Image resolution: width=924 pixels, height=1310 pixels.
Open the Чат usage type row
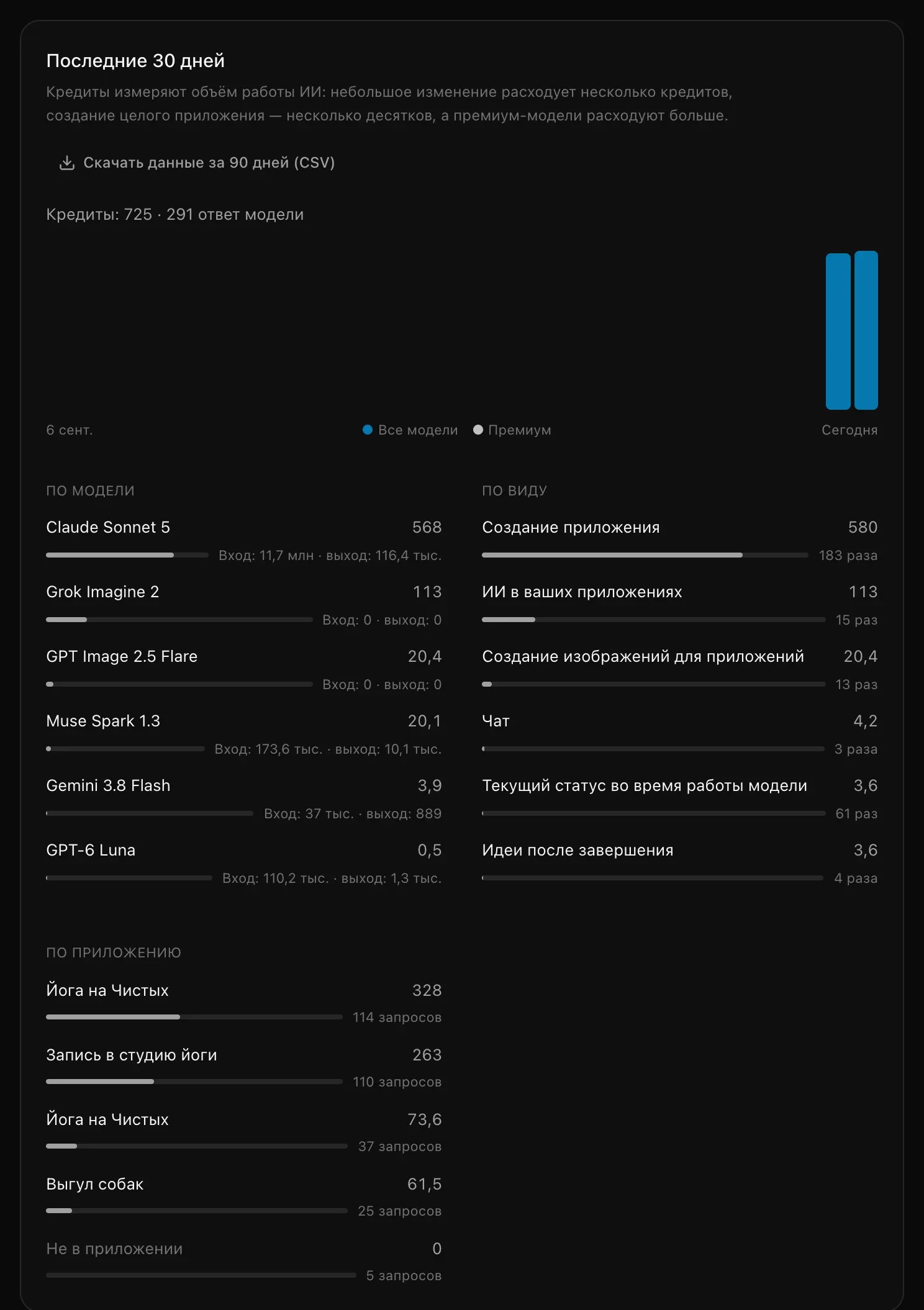pyautogui.click(x=680, y=734)
